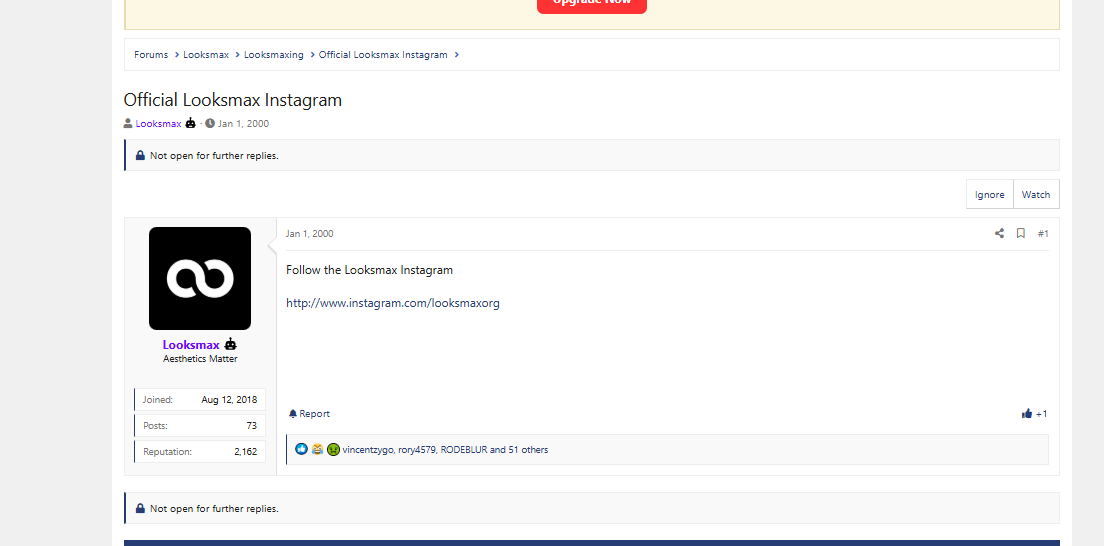Viewport: 1104px width, 546px height.
Task: Click the robot icon beside thread author
Action: pyautogui.click(x=191, y=123)
